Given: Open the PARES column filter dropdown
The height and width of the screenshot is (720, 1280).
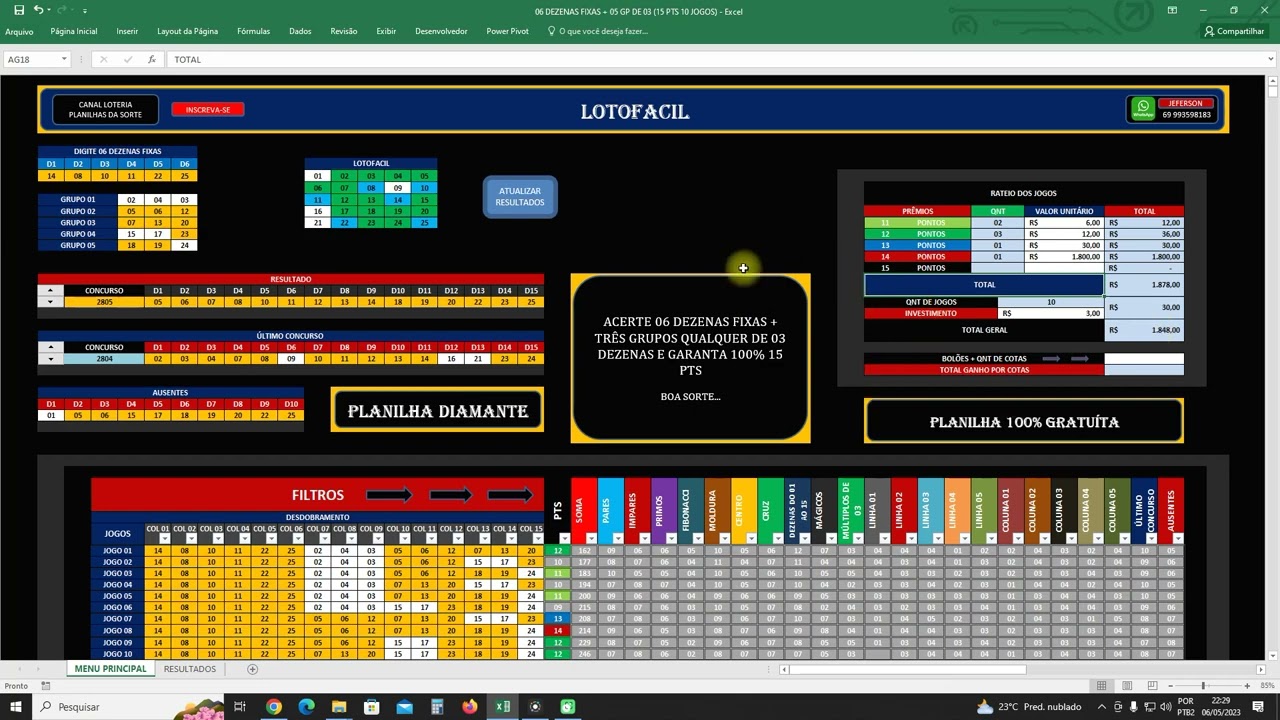Looking at the screenshot, I should 617,539.
